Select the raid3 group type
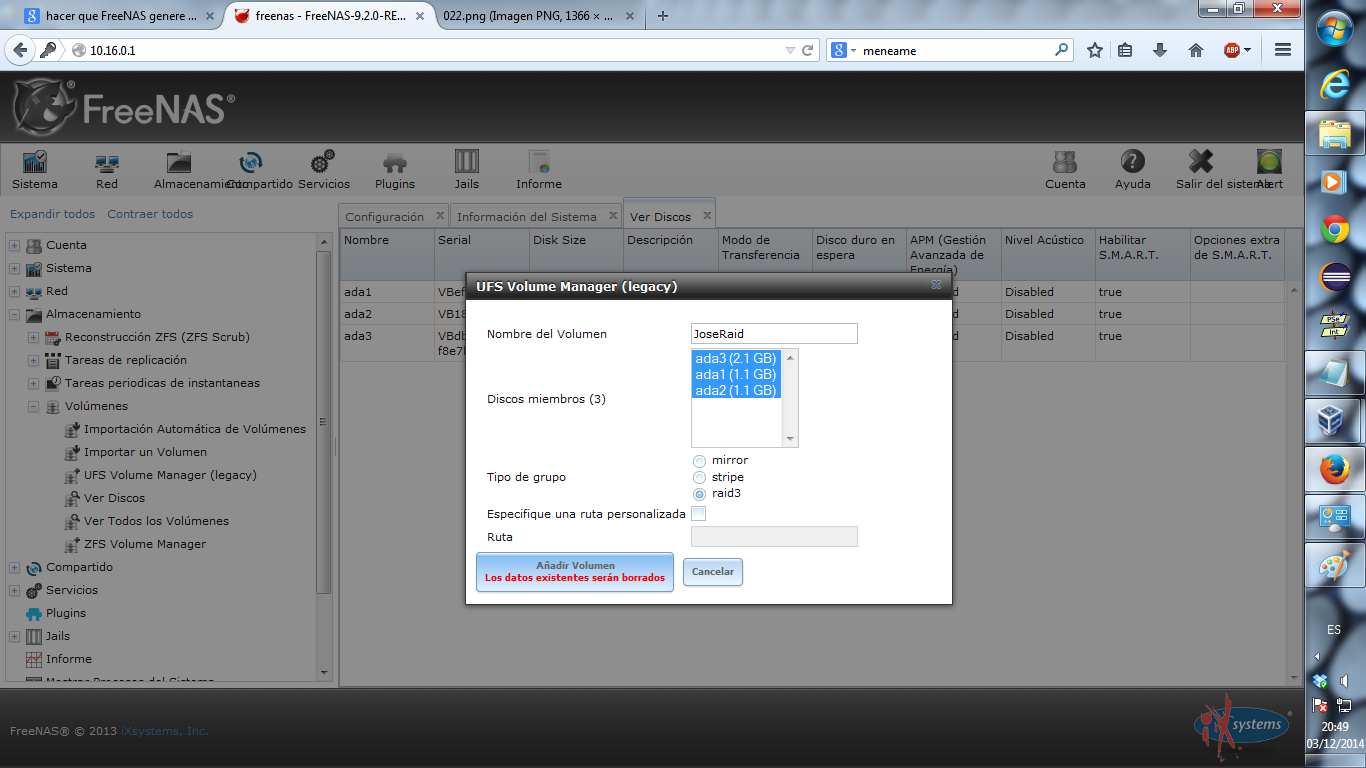The image size is (1366, 768). click(699, 494)
